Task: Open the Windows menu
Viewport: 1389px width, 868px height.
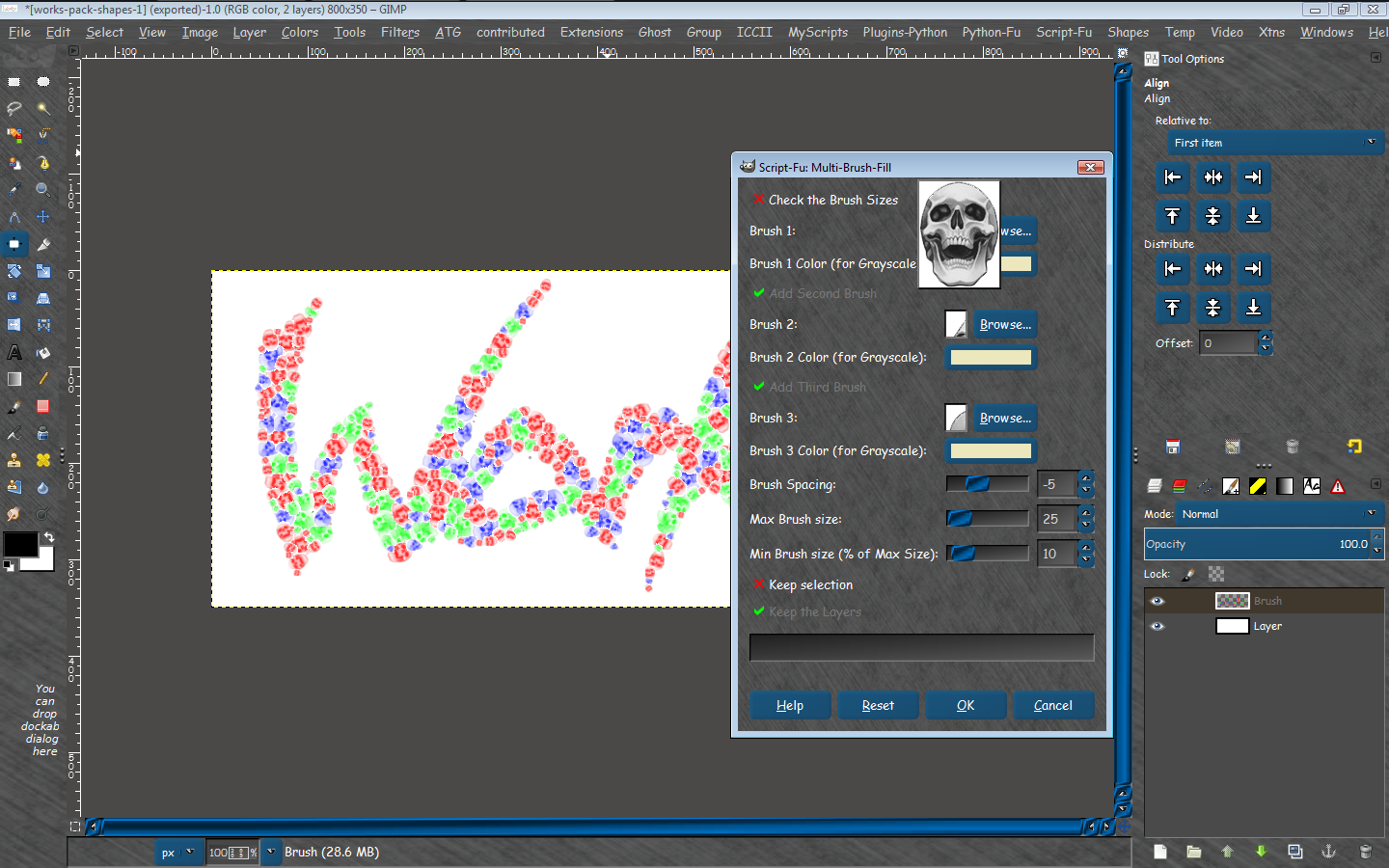Action: pos(1326,32)
